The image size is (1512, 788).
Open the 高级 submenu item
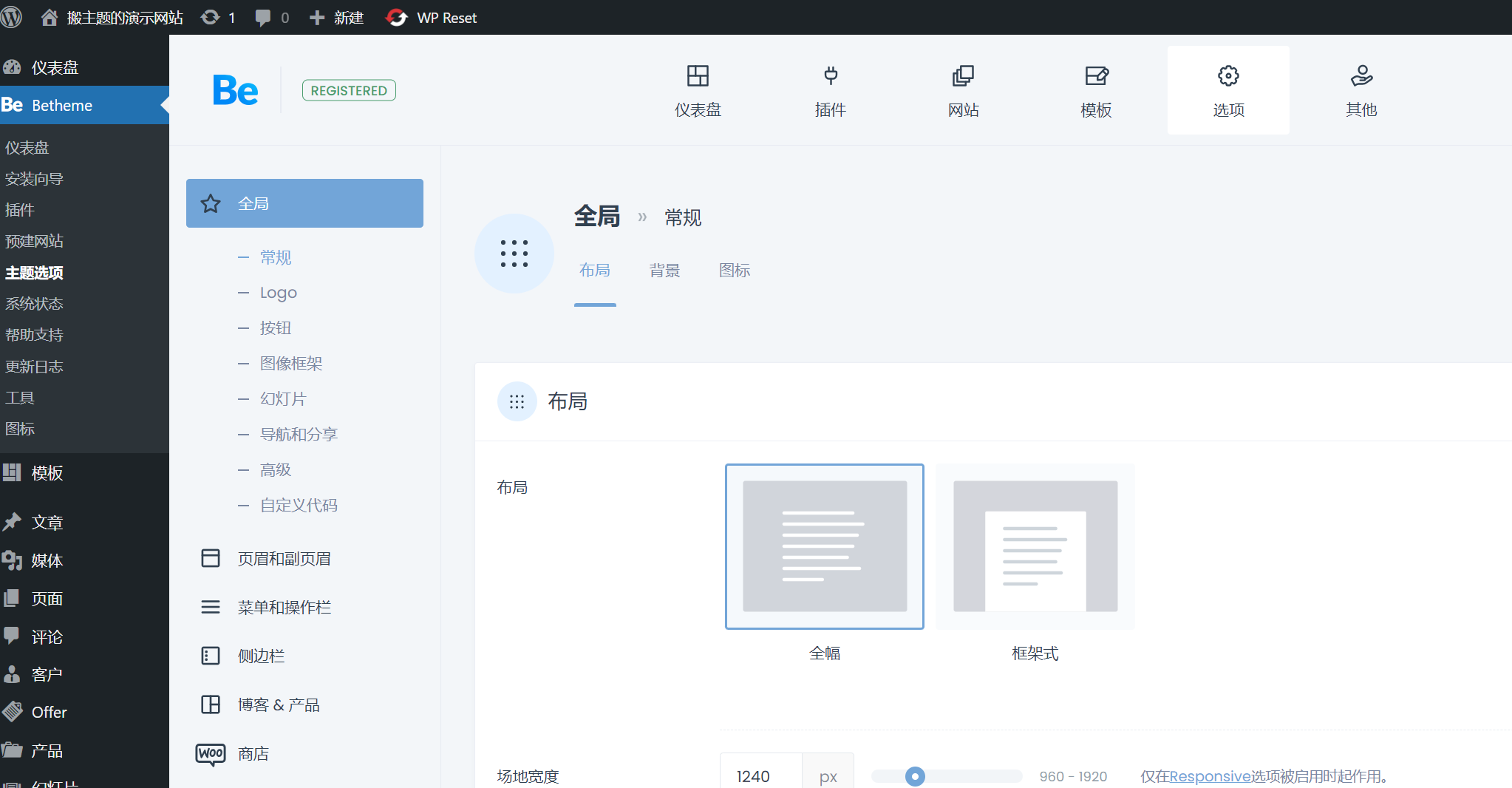pos(276,469)
